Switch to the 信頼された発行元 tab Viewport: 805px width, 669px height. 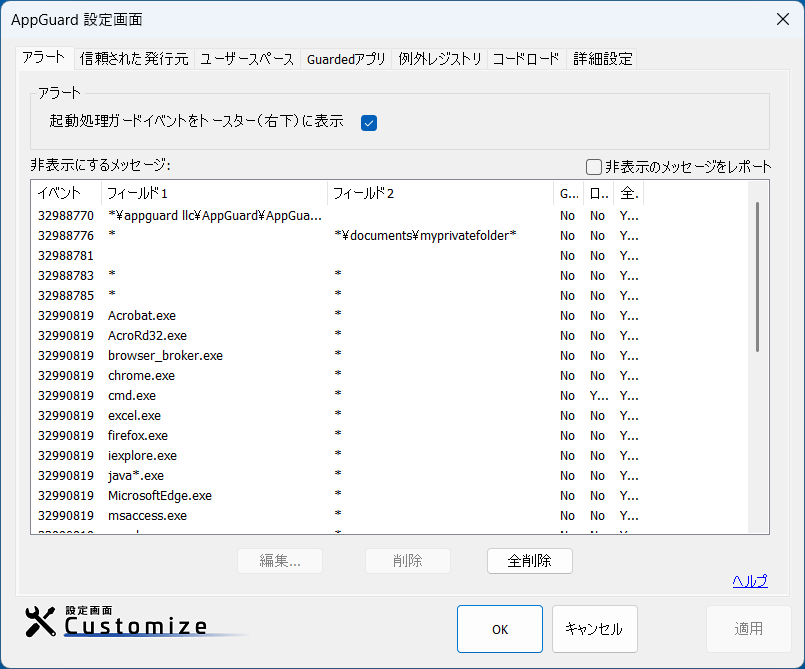(134, 59)
